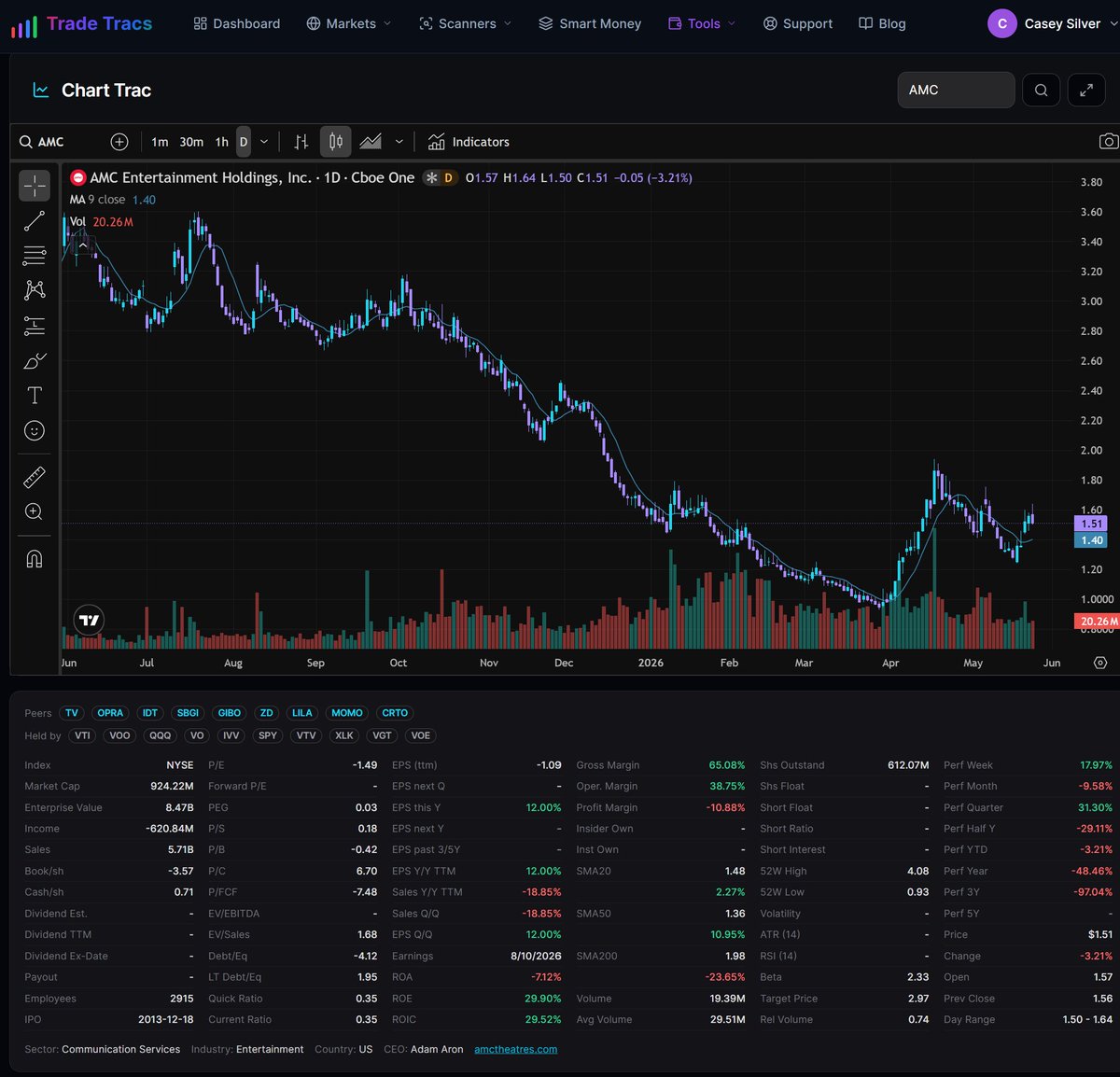Select the crosshair cursor tool
The image size is (1120, 1077).
[35, 186]
